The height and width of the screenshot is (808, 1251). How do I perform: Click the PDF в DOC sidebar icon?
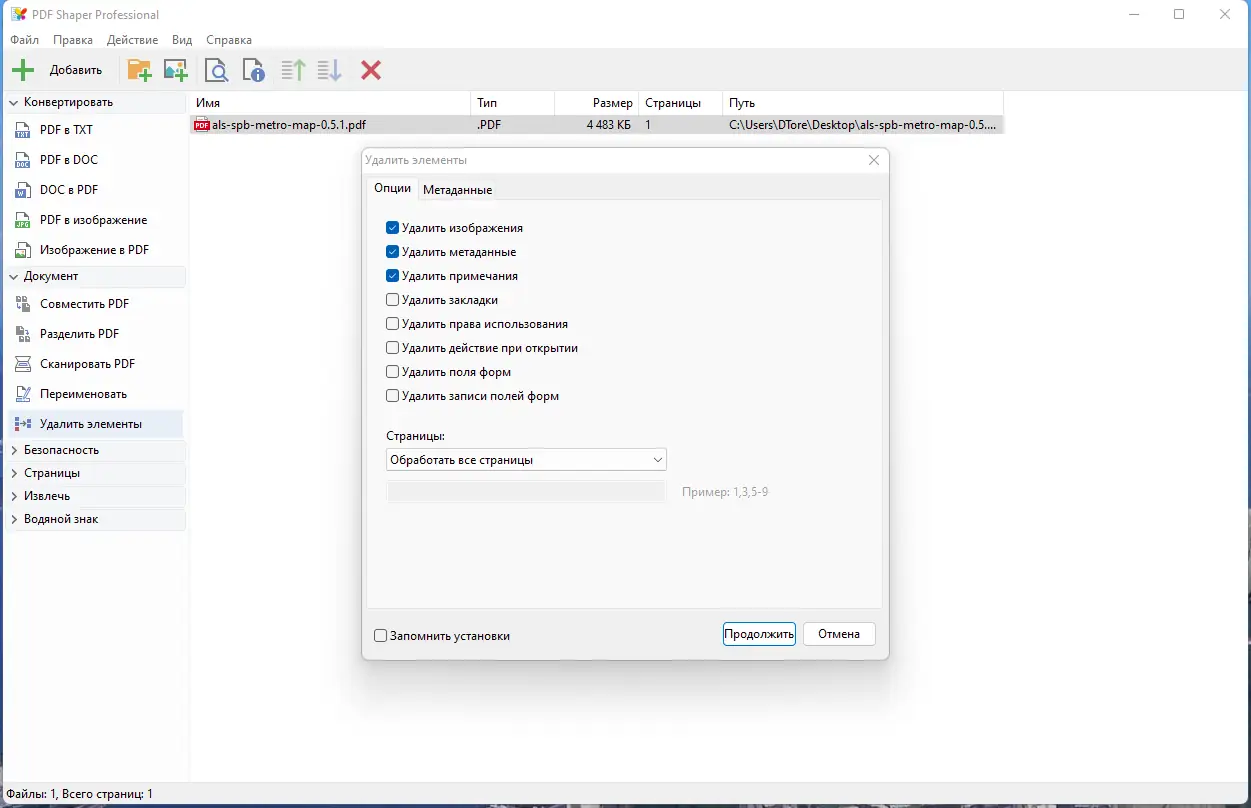[x=23, y=160]
